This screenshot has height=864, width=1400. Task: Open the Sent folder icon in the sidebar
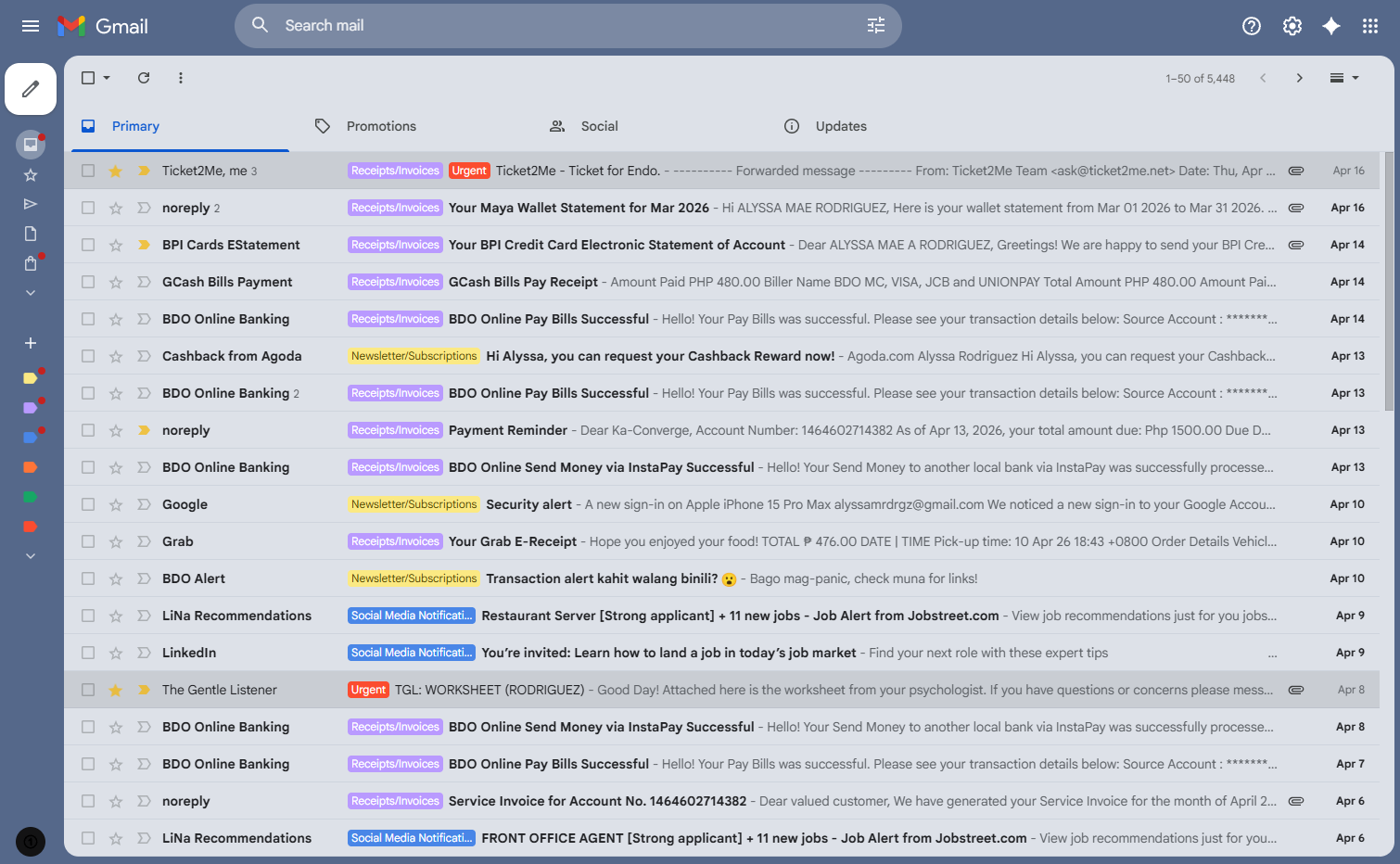pos(31,204)
